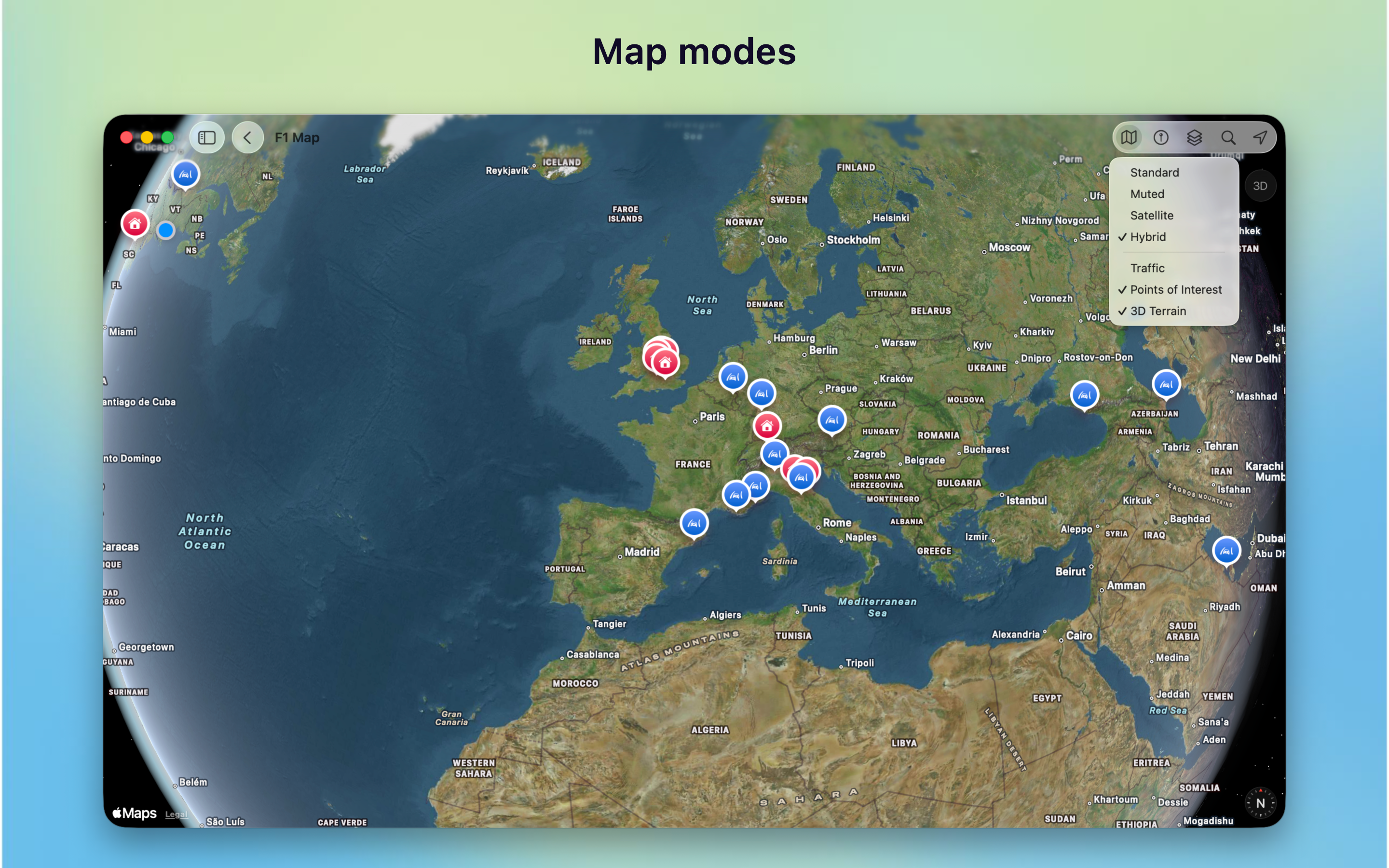
Task: Select circuit pin in northern Italy
Action: [x=801, y=477]
